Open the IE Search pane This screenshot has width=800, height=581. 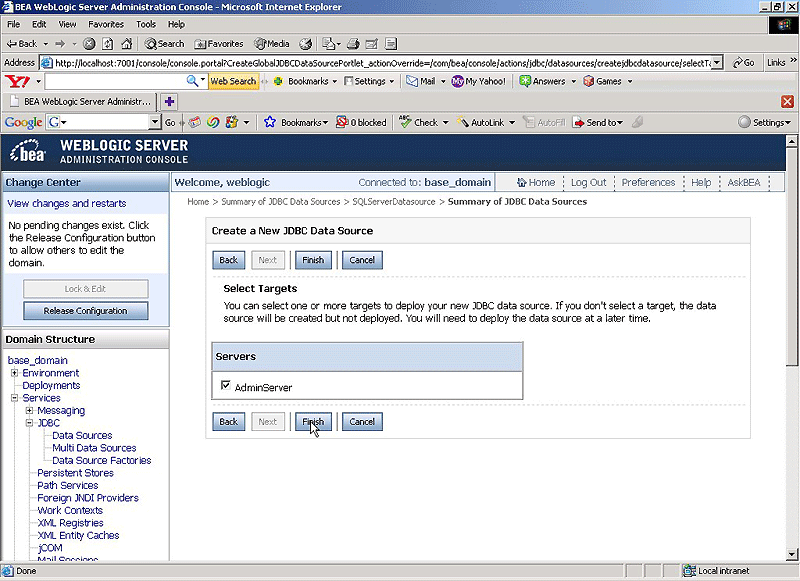coord(164,44)
